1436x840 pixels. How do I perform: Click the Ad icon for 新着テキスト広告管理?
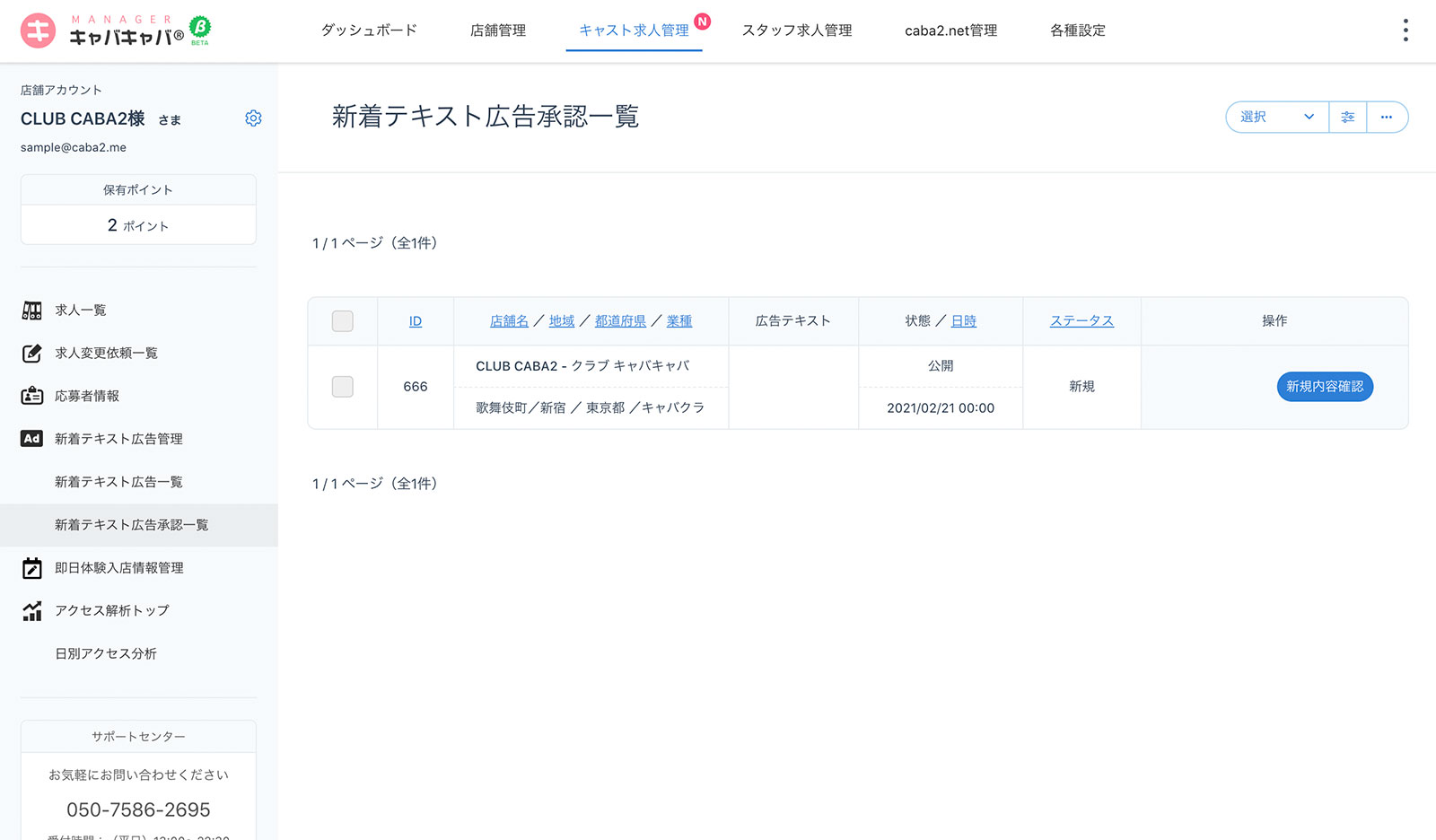point(32,439)
